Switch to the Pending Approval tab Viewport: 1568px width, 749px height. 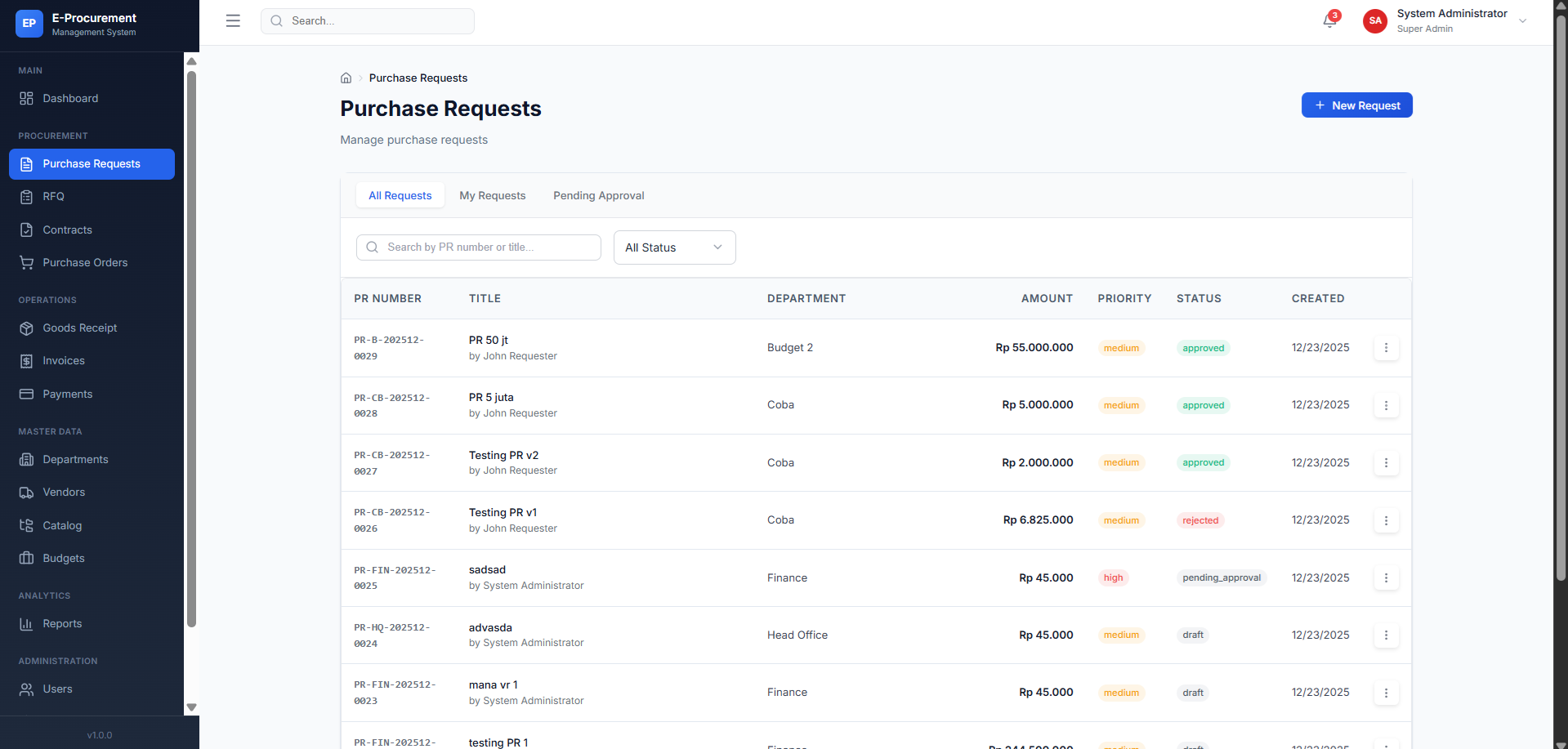click(x=598, y=195)
